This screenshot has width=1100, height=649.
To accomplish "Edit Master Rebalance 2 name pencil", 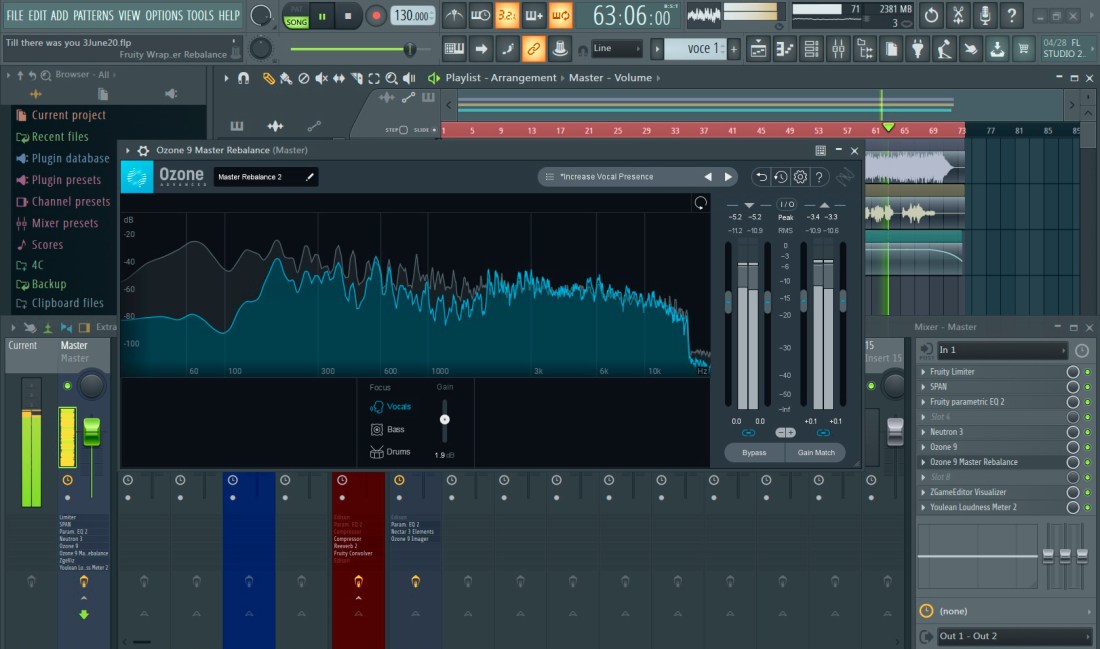I will [x=310, y=177].
